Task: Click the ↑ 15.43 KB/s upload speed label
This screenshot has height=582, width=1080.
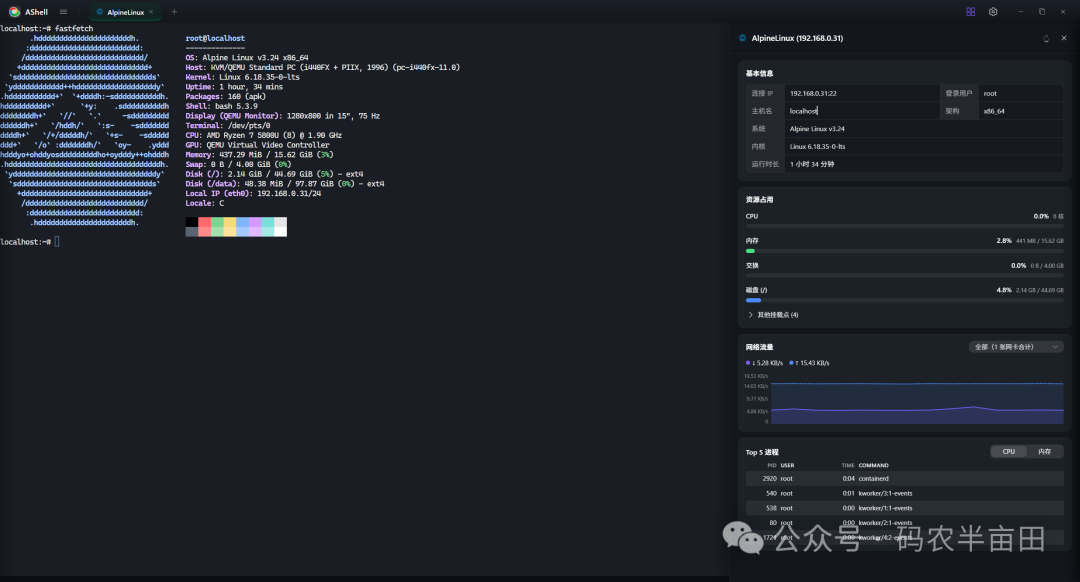Action: [812, 363]
